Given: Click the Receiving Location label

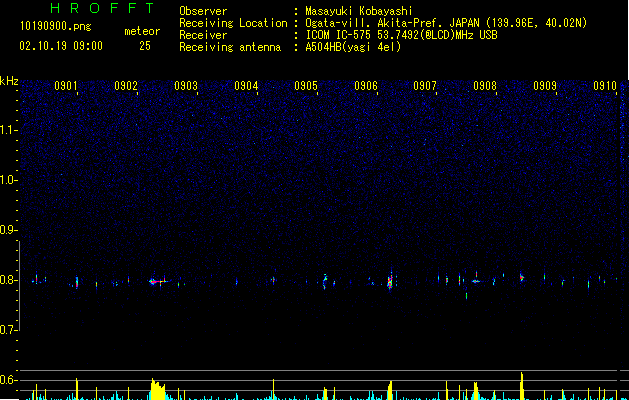Looking at the screenshot, I should [233, 23].
